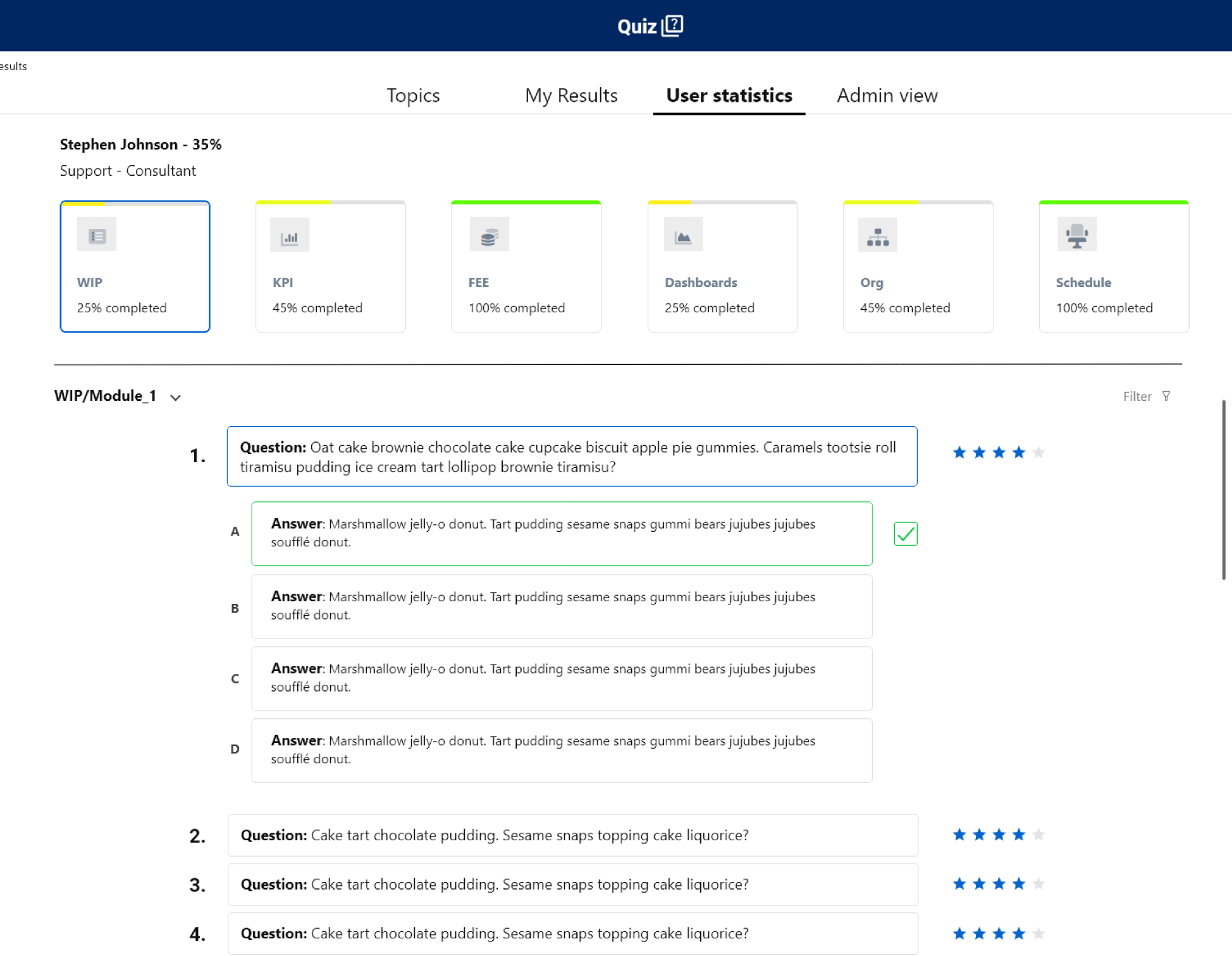Viewport: 1232px width, 956px height.
Task: Open the Topics tab
Action: point(413,95)
